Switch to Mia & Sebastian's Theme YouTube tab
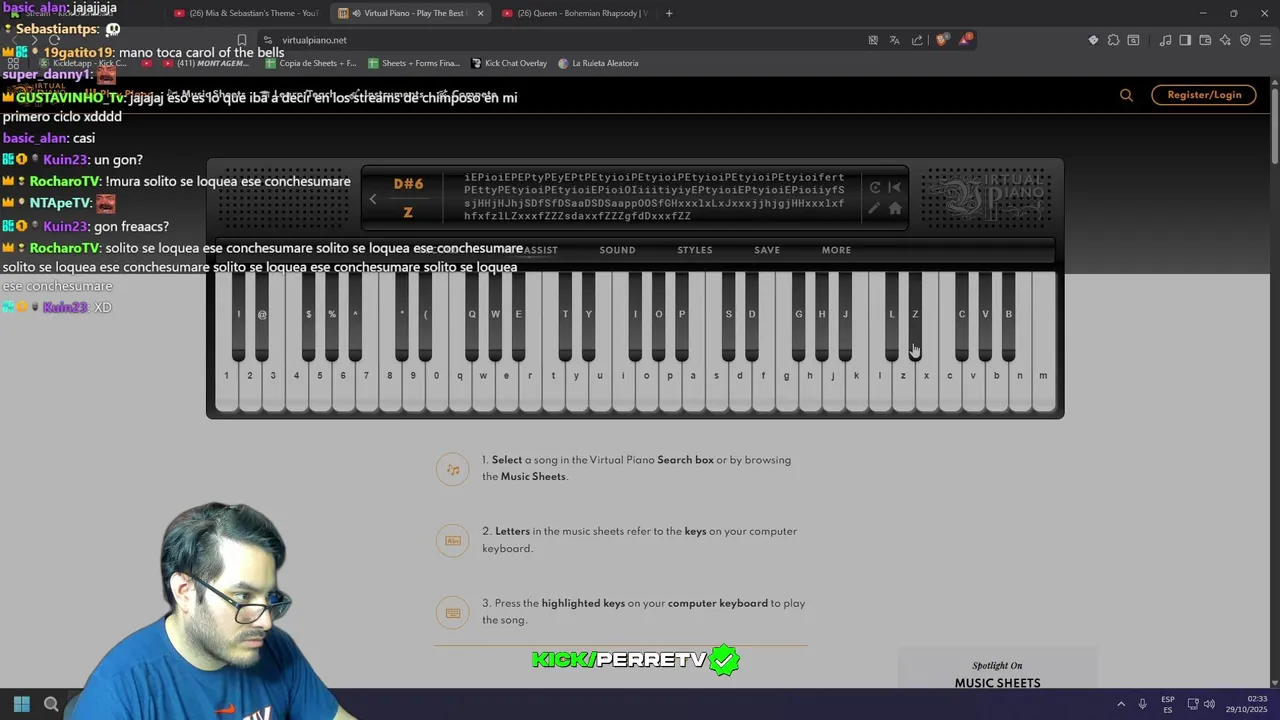Image resolution: width=1280 pixels, height=720 pixels. tap(247, 13)
